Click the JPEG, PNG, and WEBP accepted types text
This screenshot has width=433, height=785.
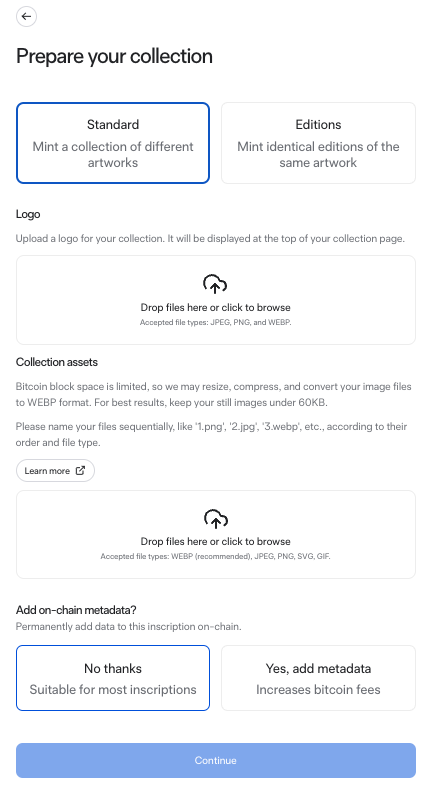(x=215, y=322)
